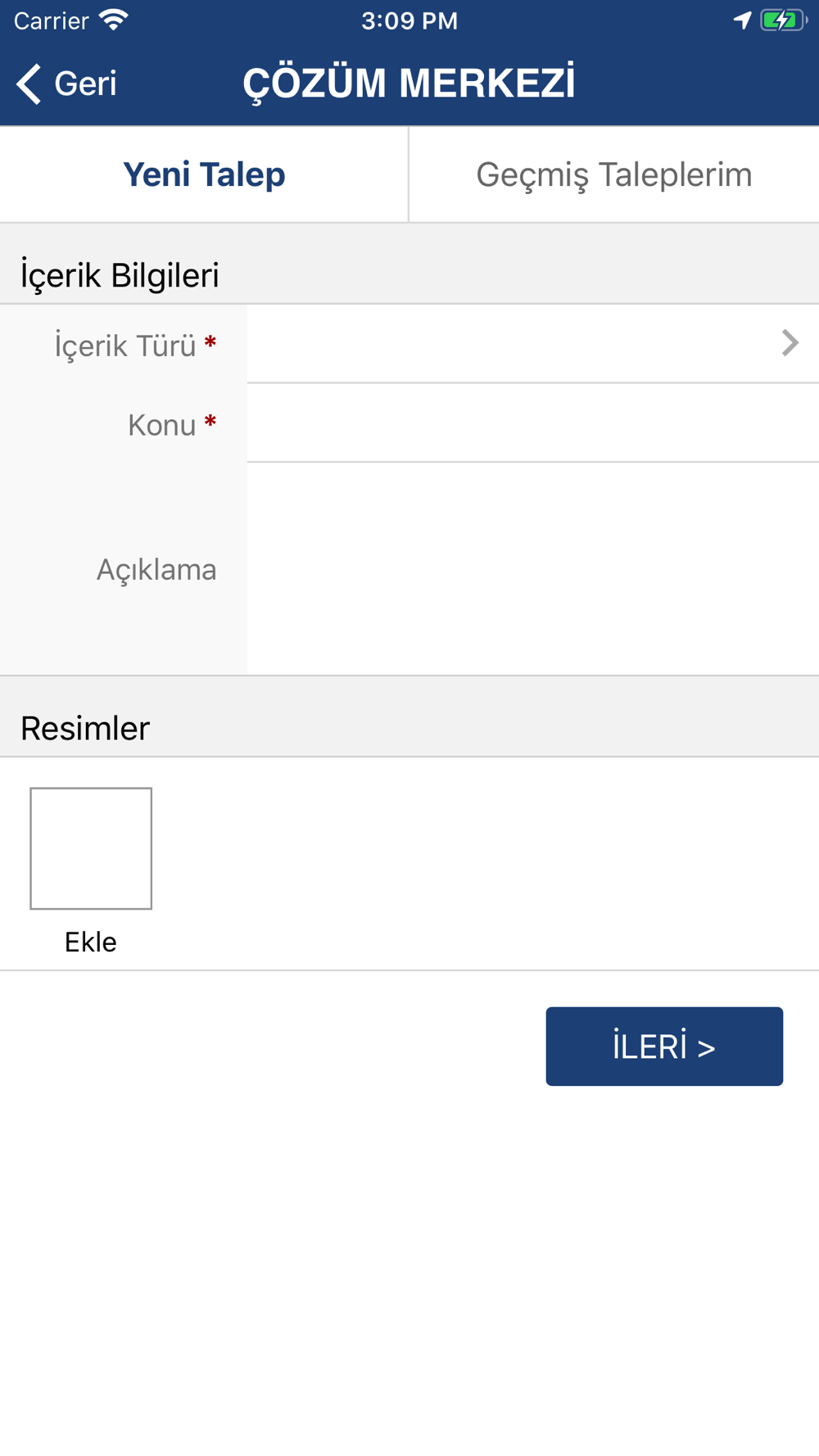Tap the Resimler section header

(x=85, y=728)
